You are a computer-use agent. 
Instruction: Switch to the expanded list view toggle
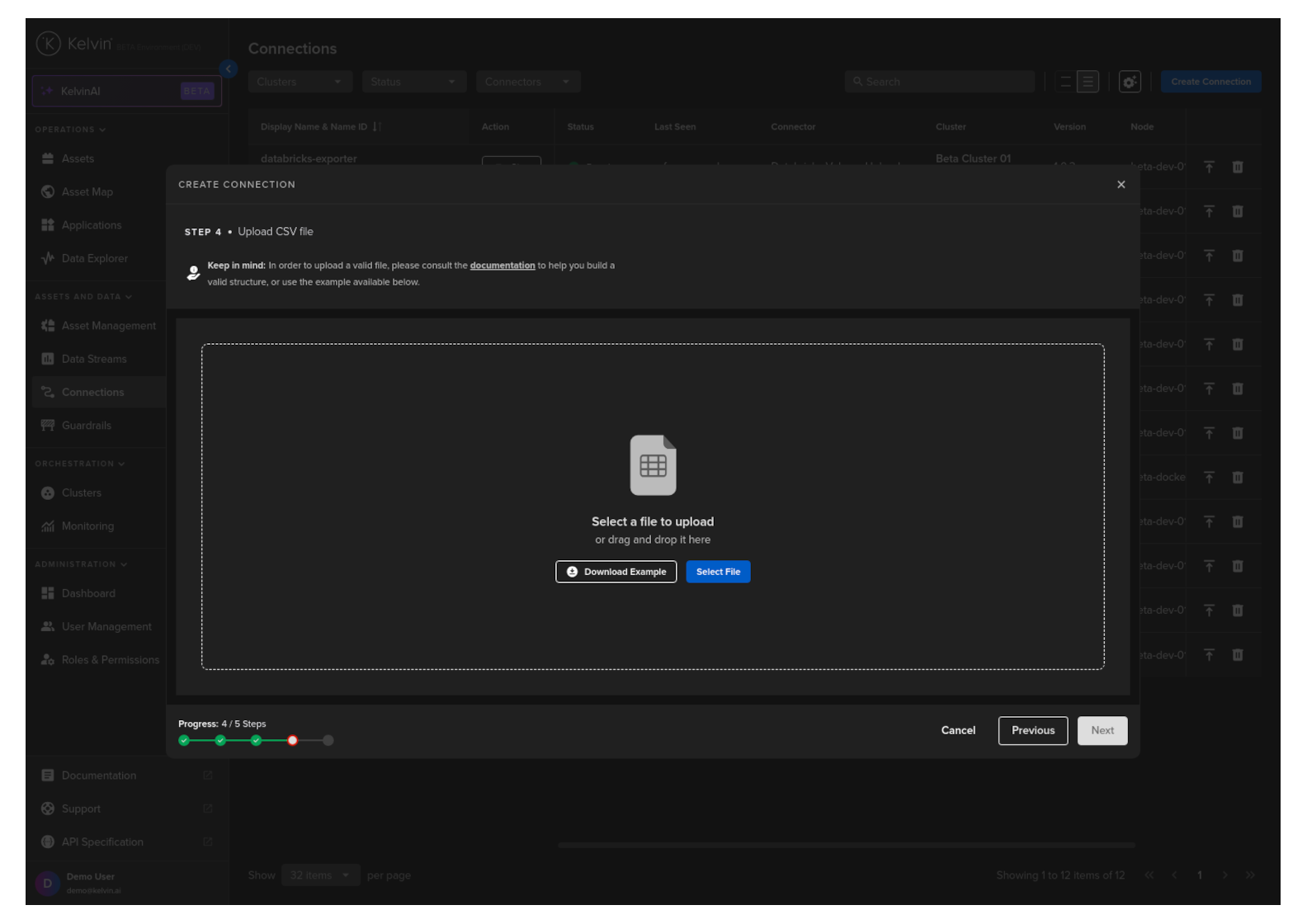pyautogui.click(x=1088, y=82)
